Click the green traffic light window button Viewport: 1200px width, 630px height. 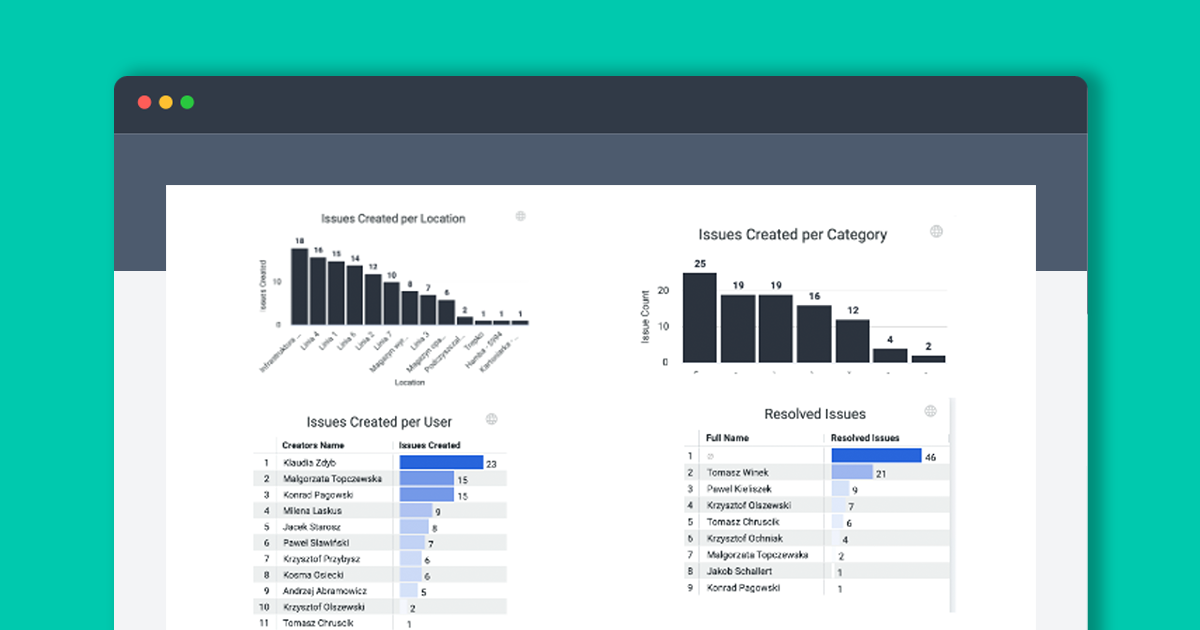point(187,101)
